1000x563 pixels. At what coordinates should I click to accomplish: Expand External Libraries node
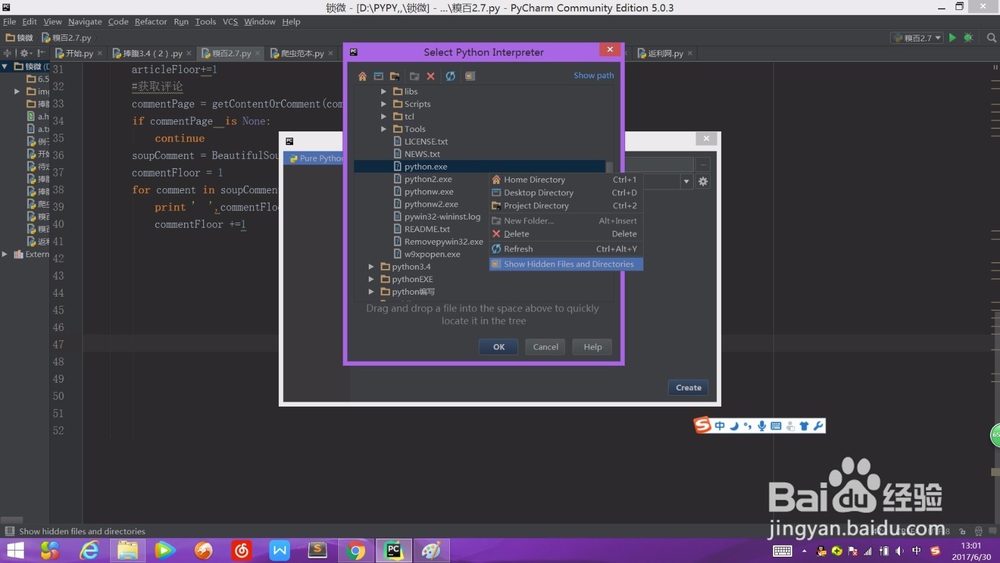click(x=5, y=254)
